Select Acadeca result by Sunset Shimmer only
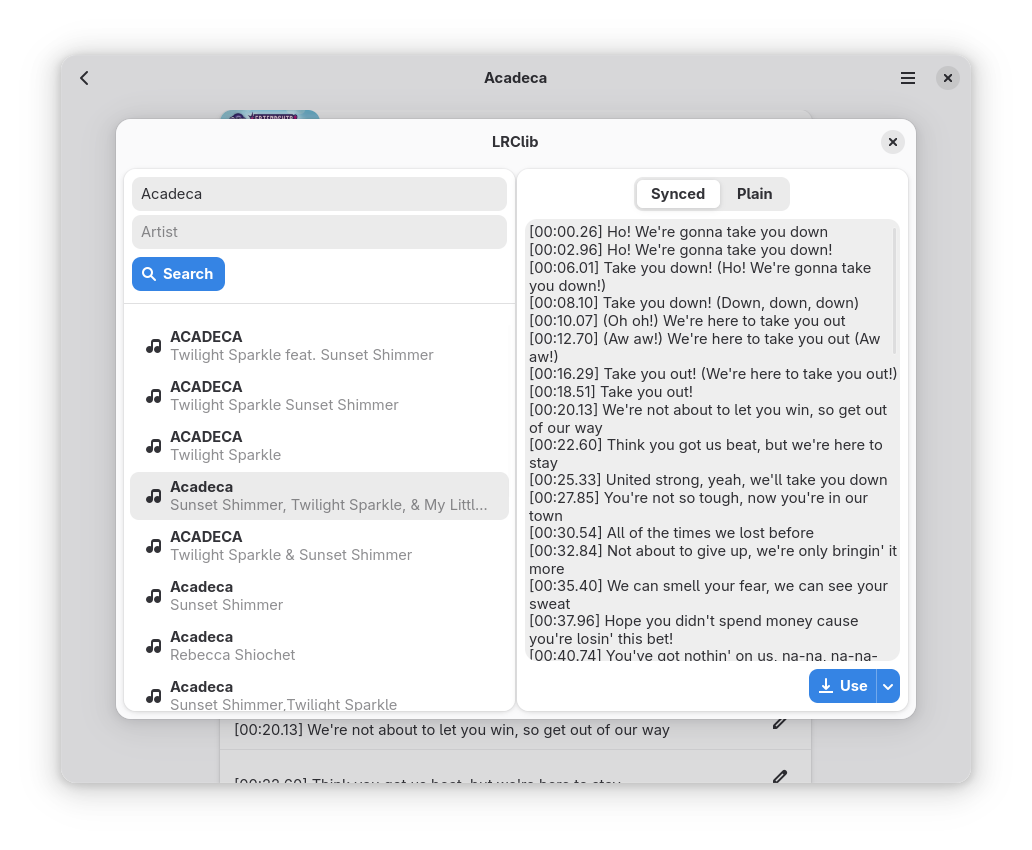Viewport: 1032px width, 850px height. 319,596
